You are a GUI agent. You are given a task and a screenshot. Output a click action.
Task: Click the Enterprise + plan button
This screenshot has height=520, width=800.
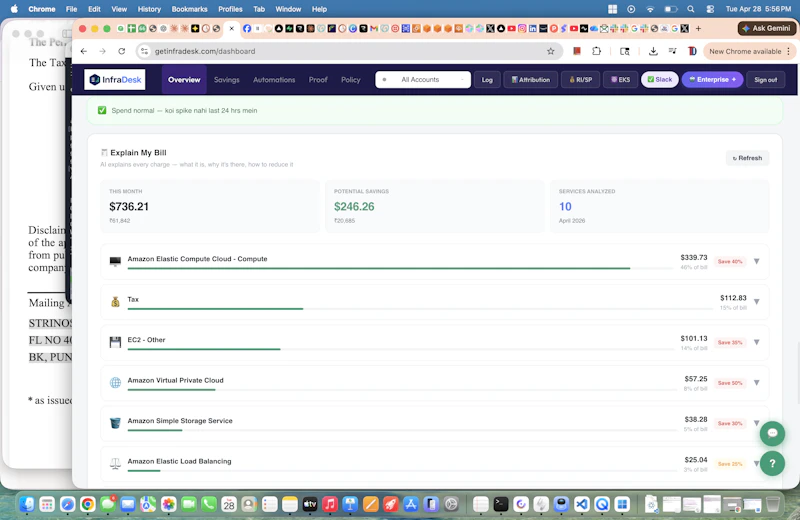pyautogui.click(x=712, y=80)
